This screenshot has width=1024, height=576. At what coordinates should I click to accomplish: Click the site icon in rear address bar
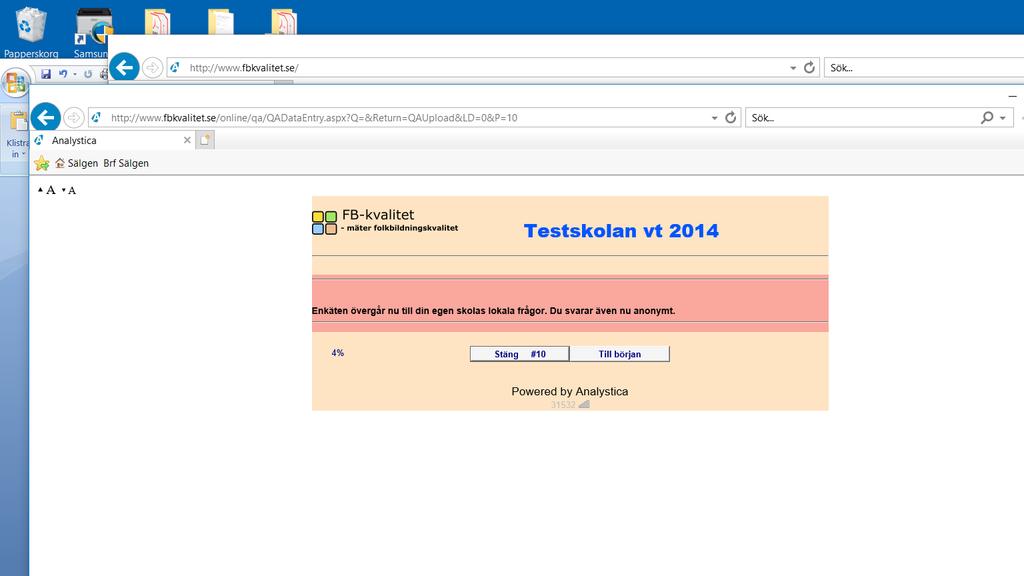pyautogui.click(x=175, y=67)
